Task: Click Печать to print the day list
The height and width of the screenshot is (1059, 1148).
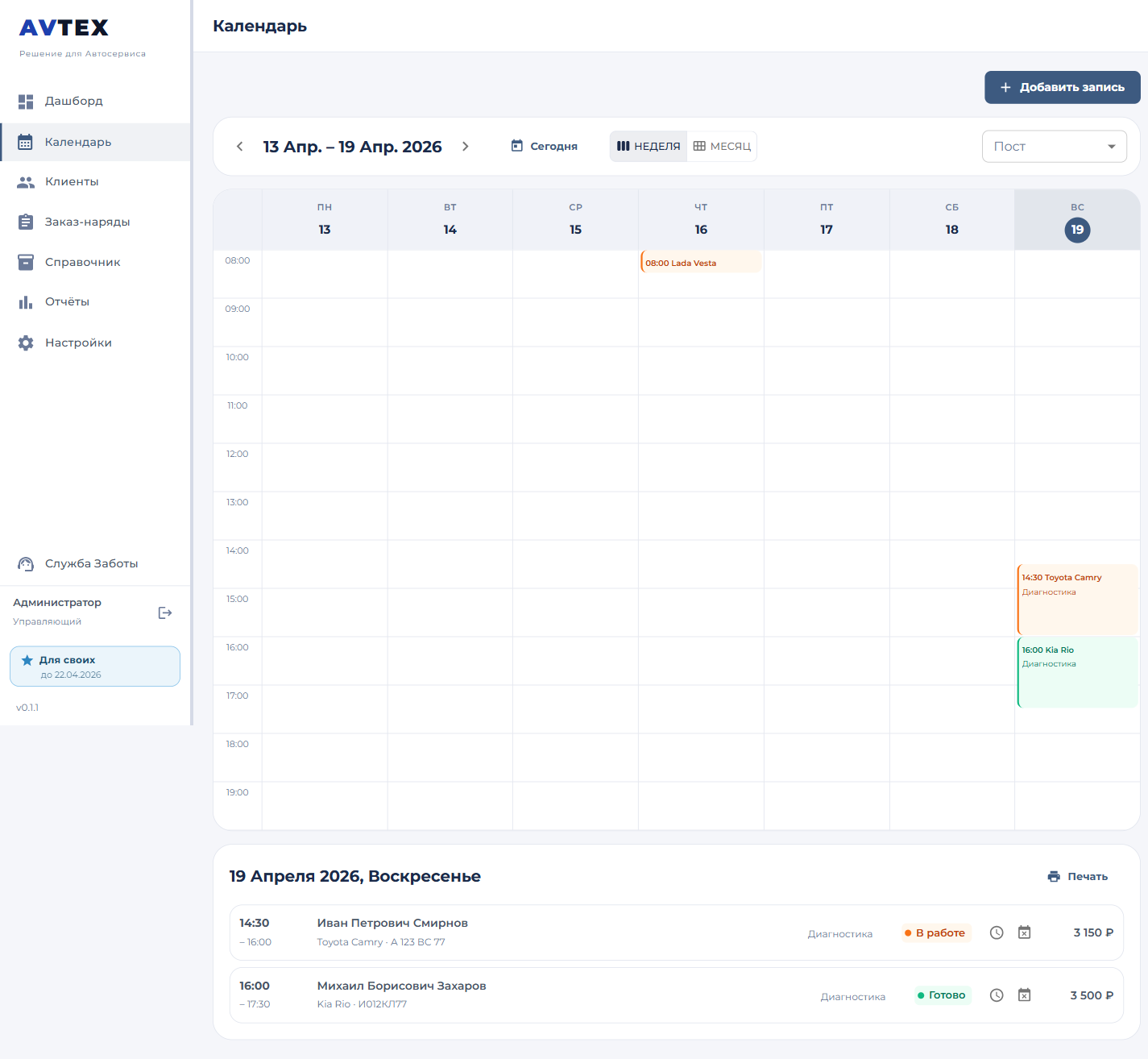Action: (x=1077, y=876)
